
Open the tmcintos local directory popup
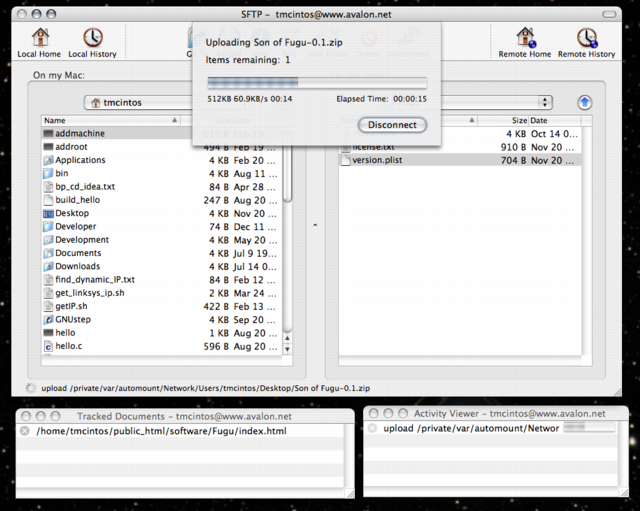pos(138,102)
